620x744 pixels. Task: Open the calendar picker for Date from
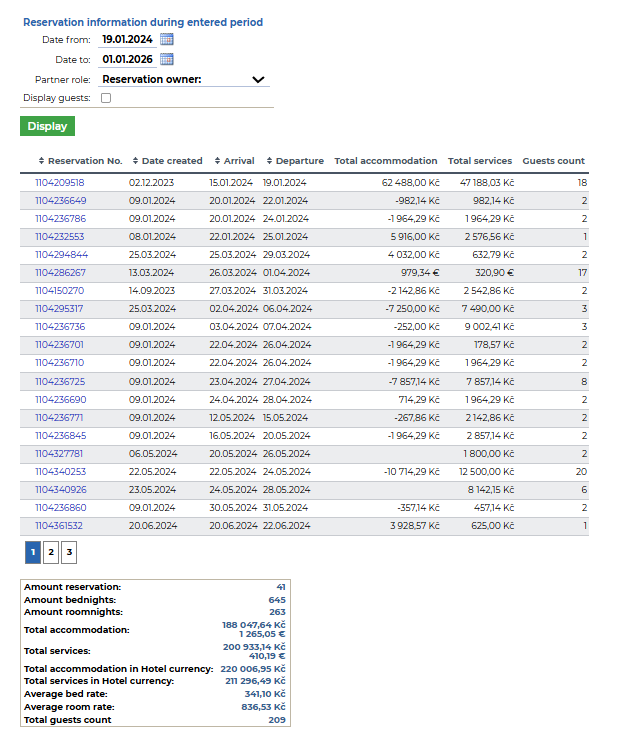167,39
